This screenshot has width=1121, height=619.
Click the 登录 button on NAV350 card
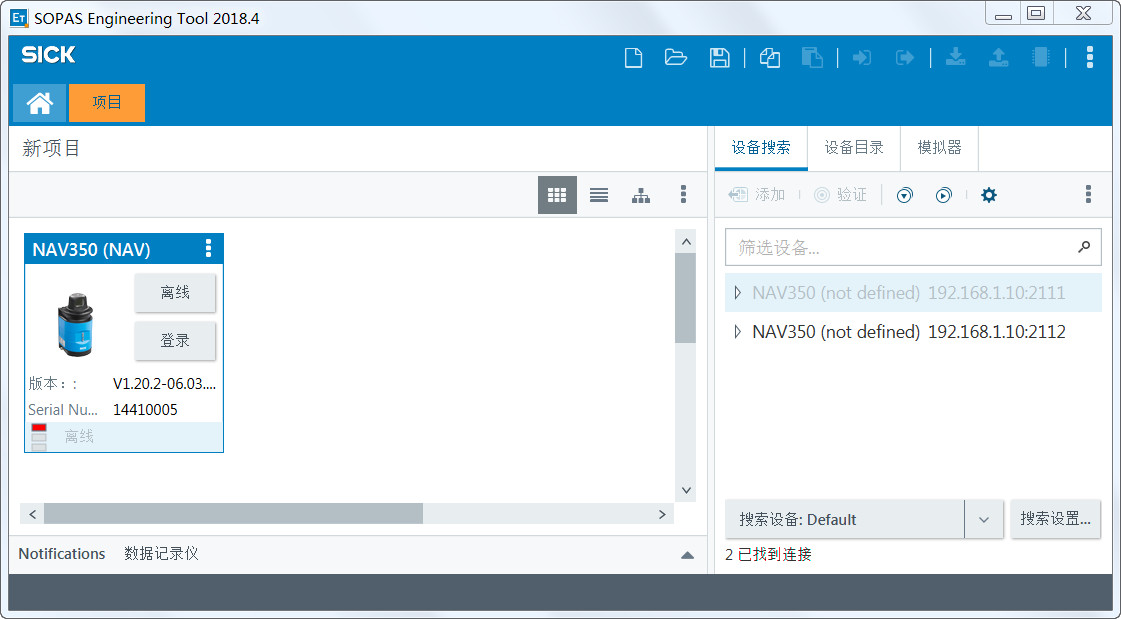pyautogui.click(x=175, y=340)
